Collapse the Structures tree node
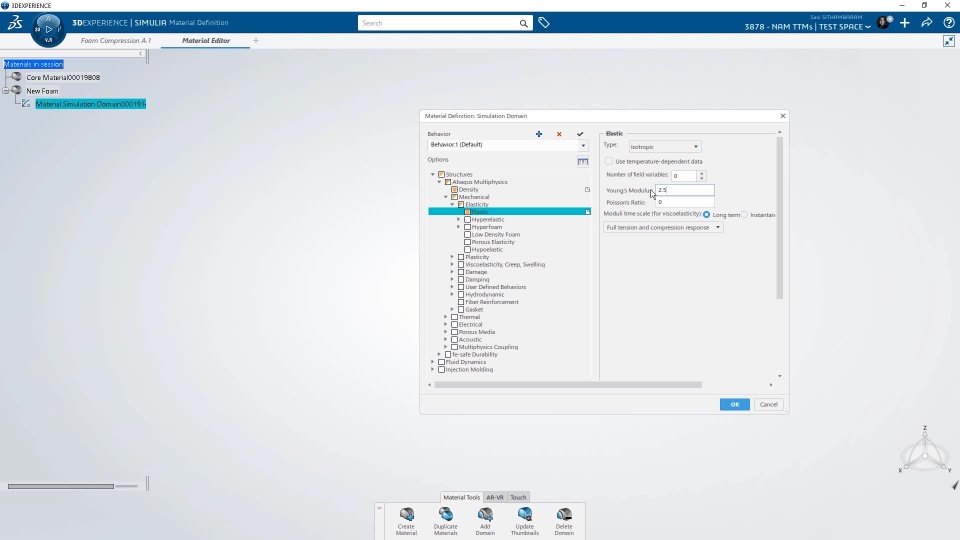Screen dimensions: 960x540 tap(433, 174)
